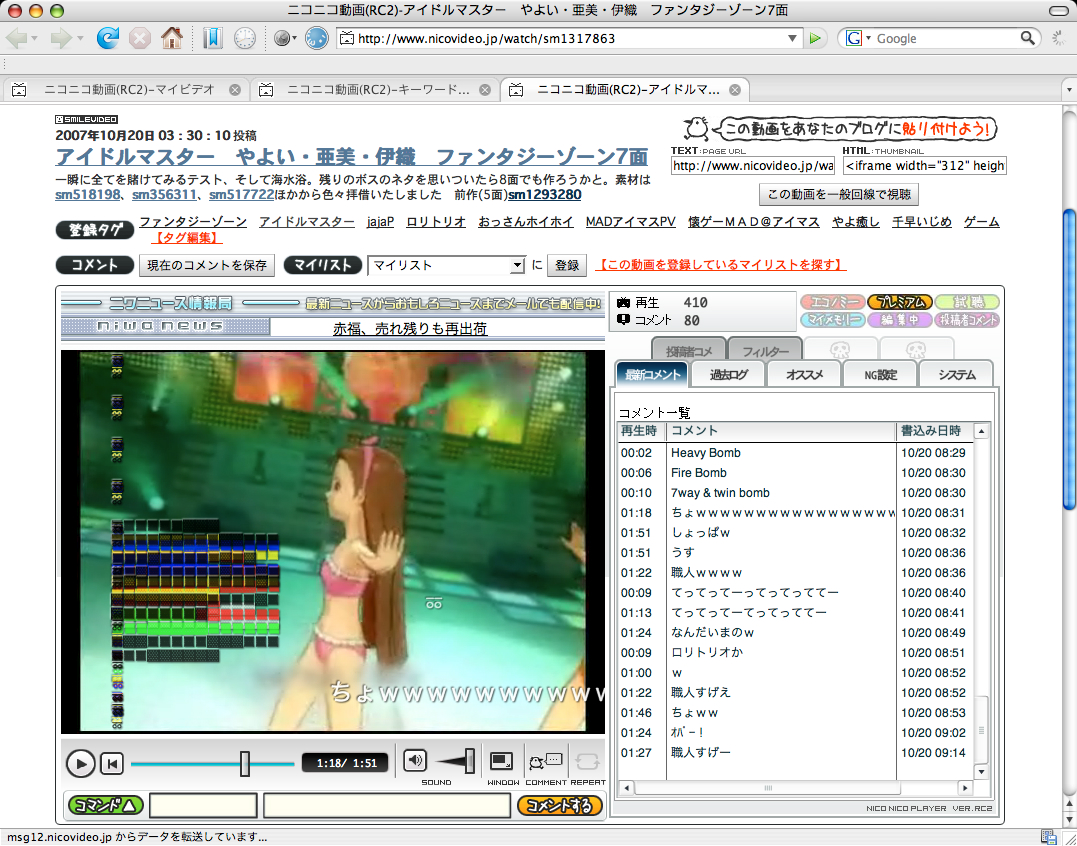Click the 登録 button beside マイリスト
Viewport: 1077px width, 846px height.
point(567,265)
